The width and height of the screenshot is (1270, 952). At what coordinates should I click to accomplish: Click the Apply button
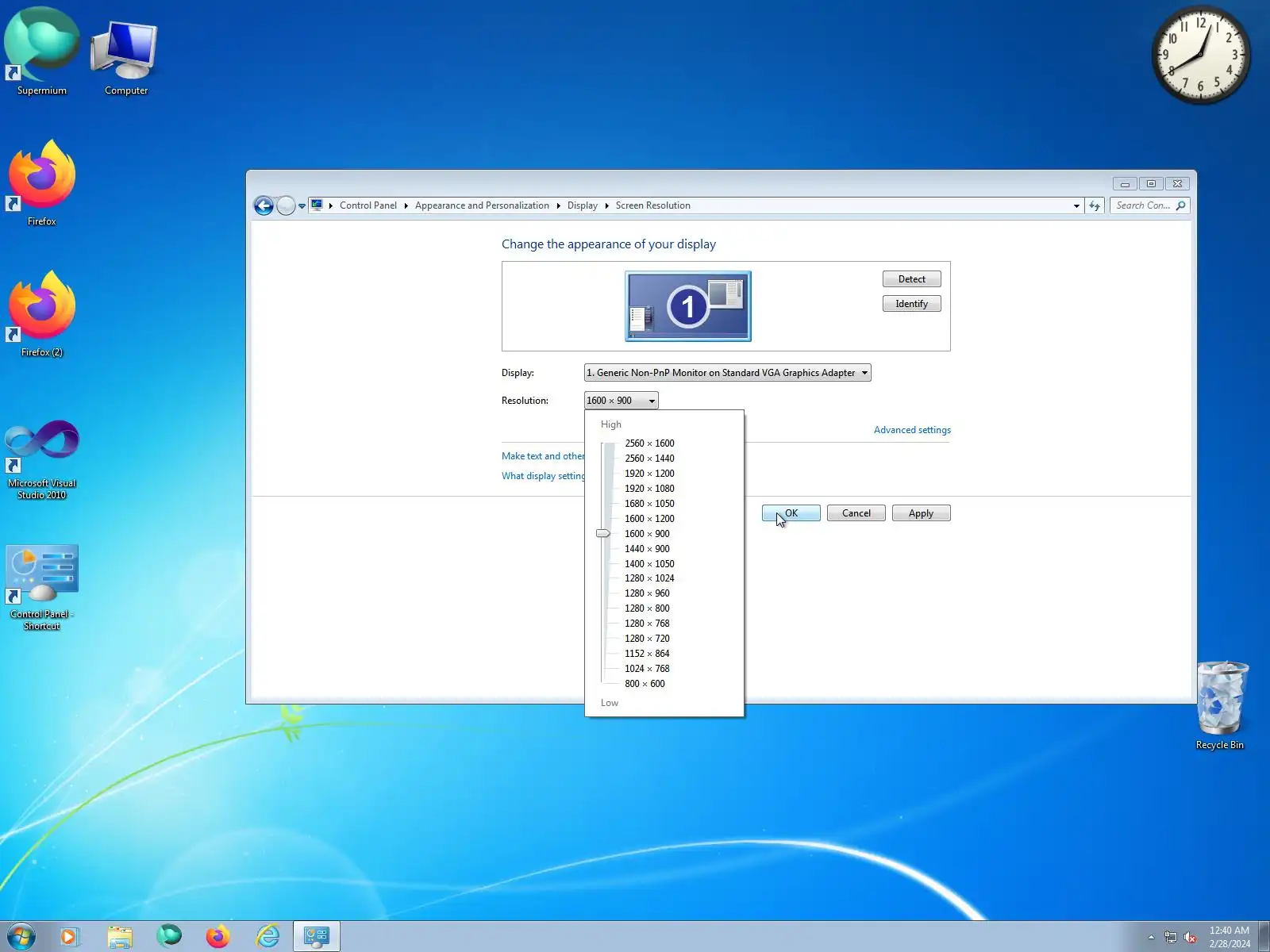(x=922, y=513)
